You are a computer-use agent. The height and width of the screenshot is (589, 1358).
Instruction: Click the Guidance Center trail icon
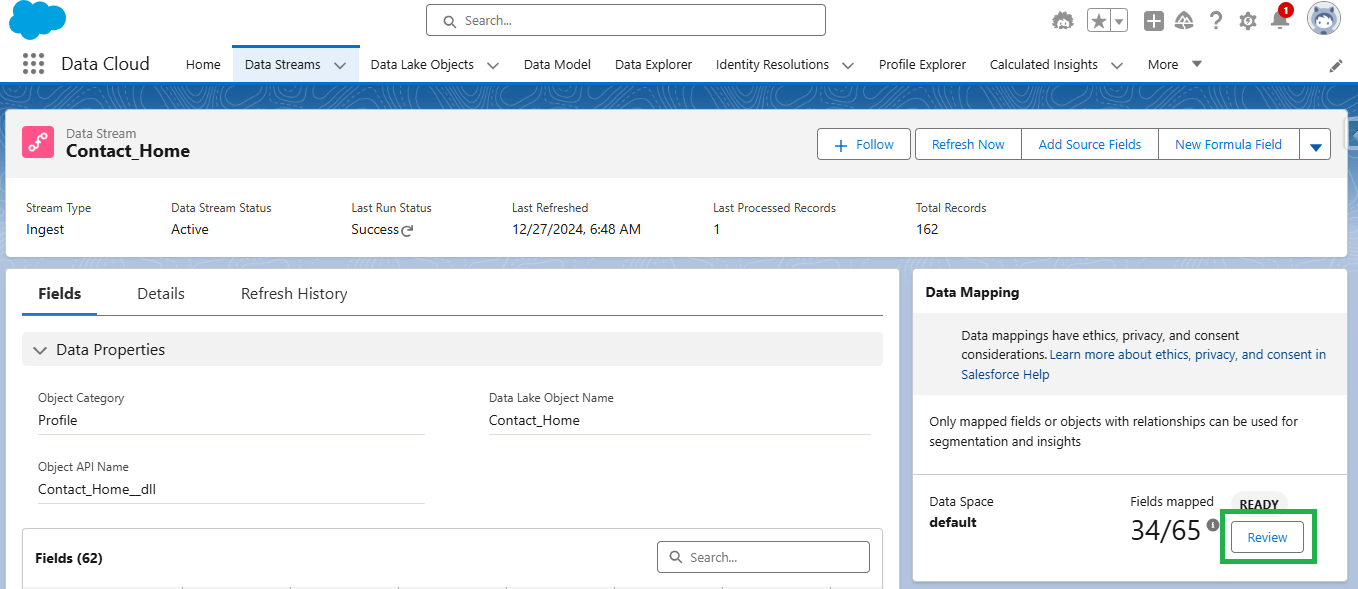(1184, 21)
